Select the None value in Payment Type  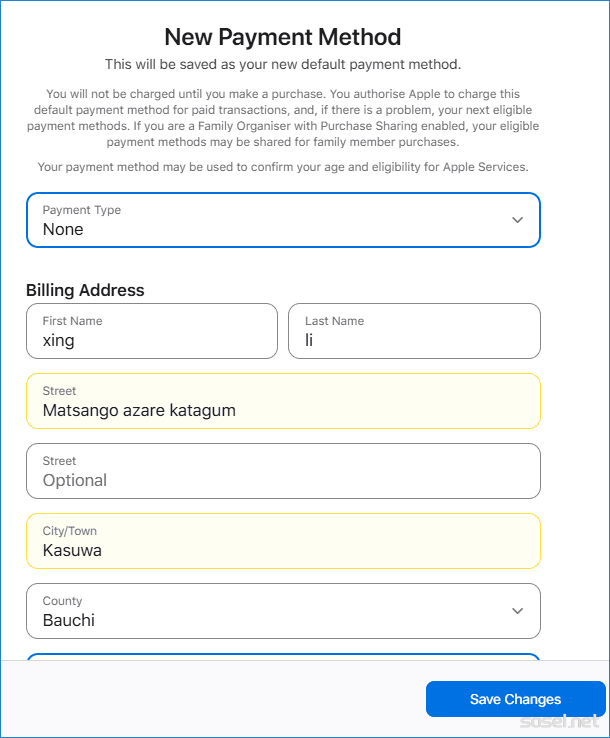click(63, 229)
